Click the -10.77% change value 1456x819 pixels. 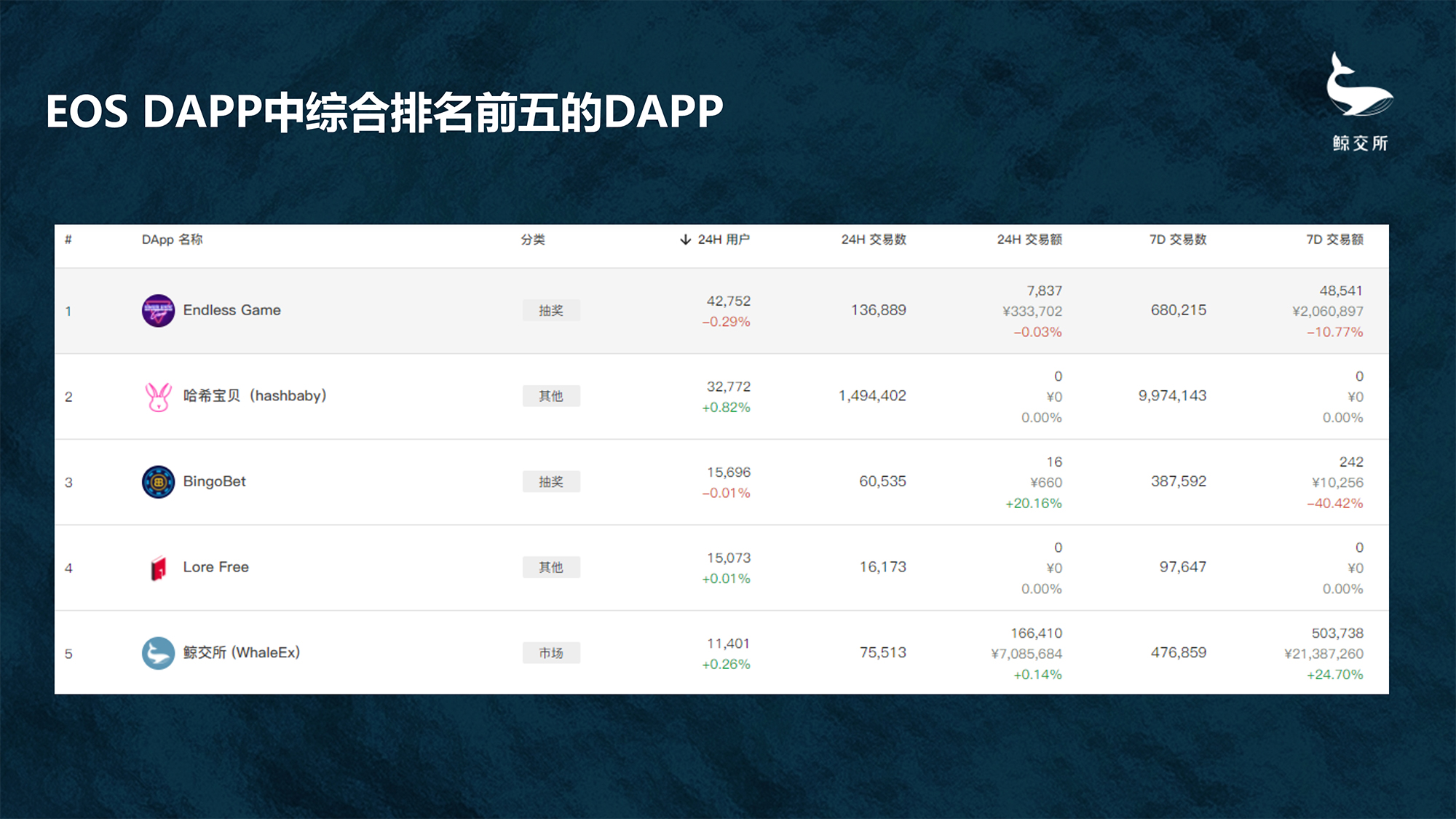coord(1334,332)
